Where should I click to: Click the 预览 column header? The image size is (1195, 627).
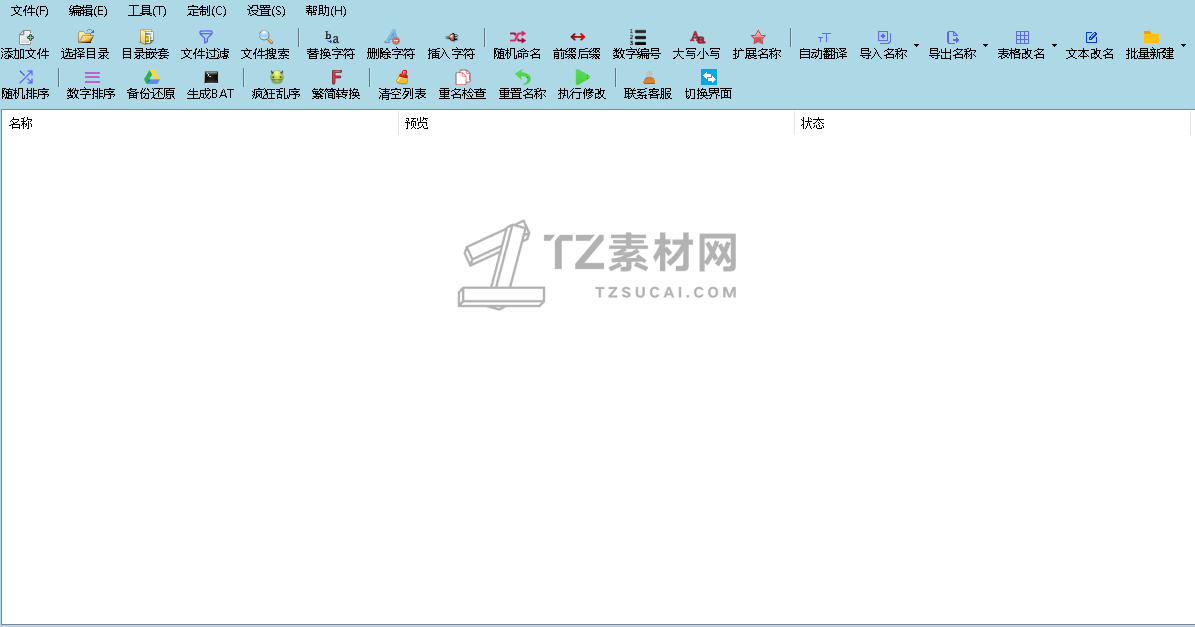pos(596,123)
